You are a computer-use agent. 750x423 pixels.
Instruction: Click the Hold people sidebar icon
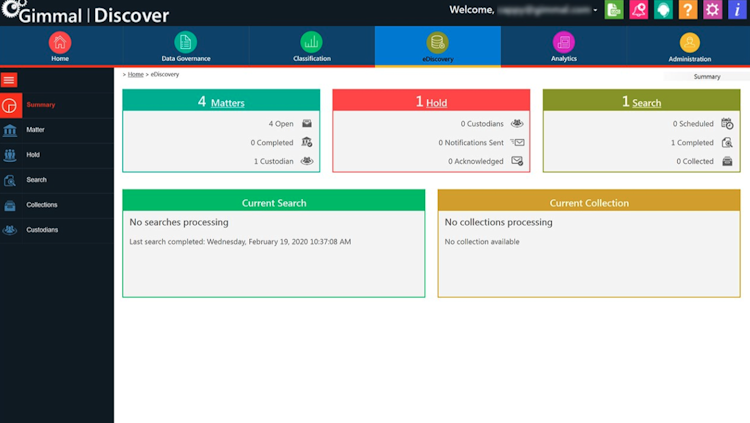pyautogui.click(x=10, y=155)
